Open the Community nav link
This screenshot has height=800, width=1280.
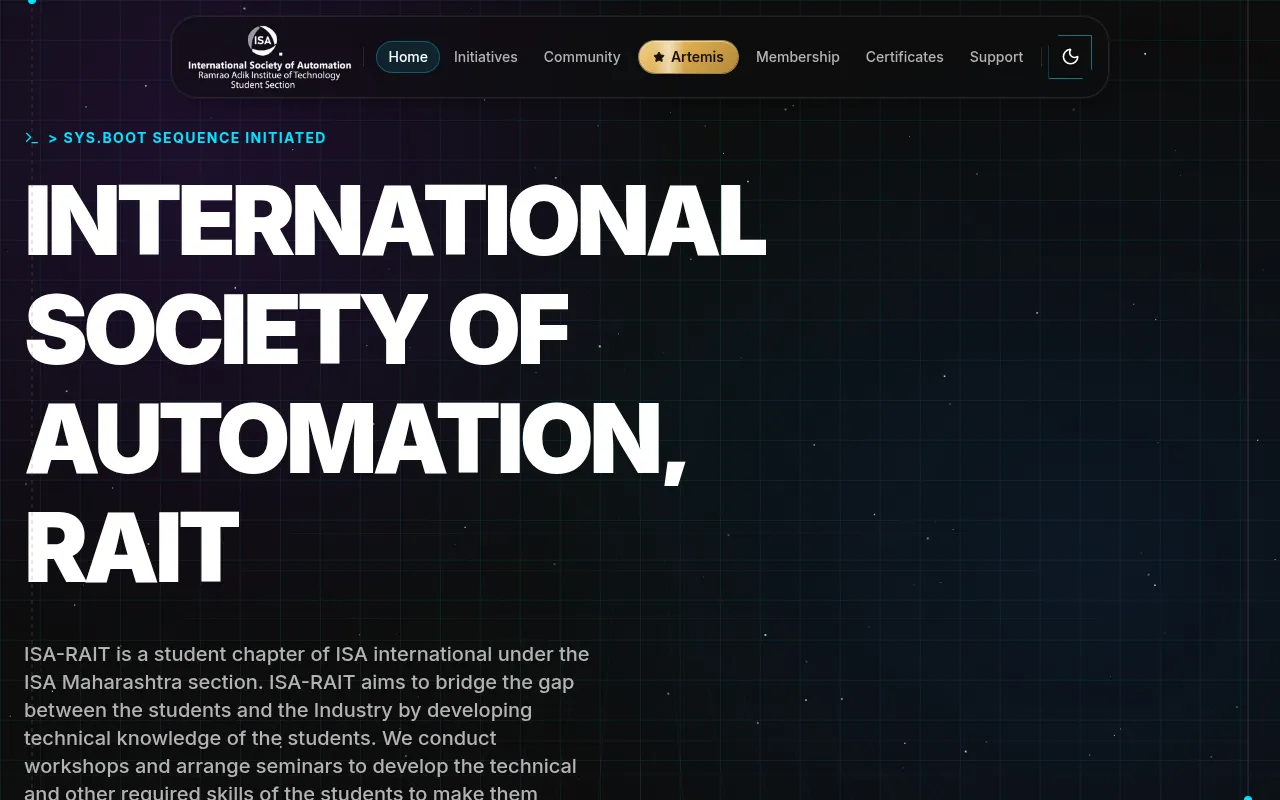pos(582,57)
